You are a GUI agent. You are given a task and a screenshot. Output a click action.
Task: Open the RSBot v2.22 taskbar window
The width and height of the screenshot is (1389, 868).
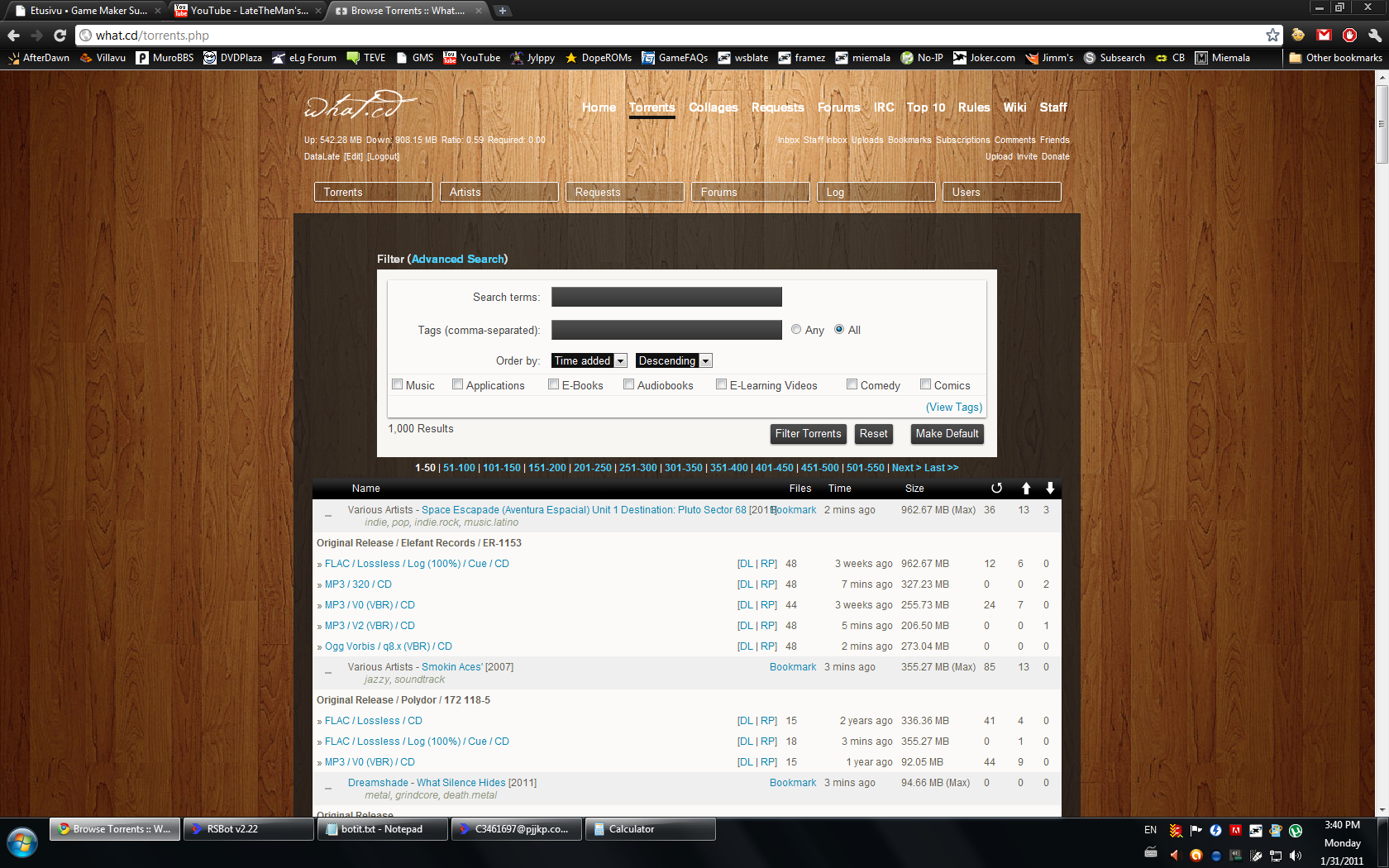(x=248, y=829)
